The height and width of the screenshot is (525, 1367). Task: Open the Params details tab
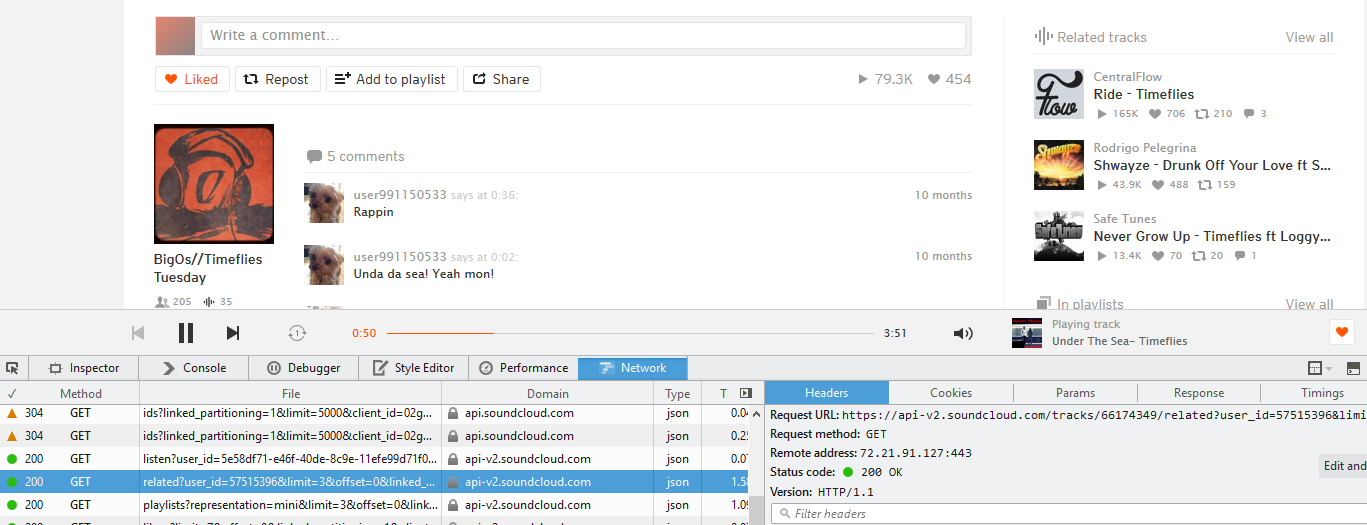[1075, 393]
